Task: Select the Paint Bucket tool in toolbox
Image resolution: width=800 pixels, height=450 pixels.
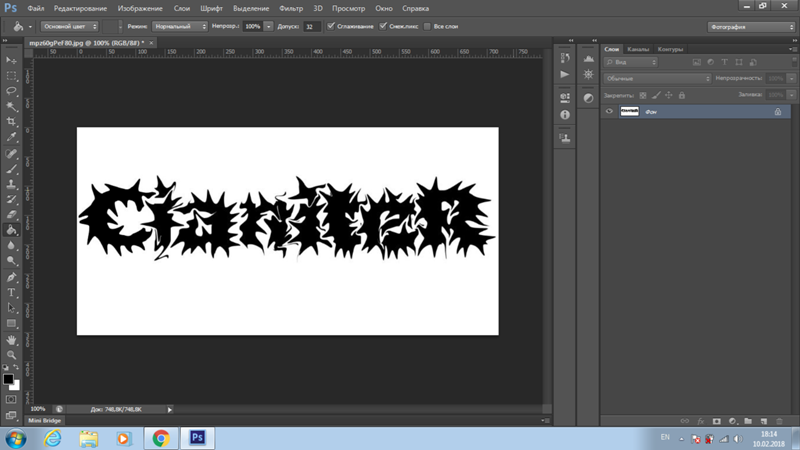Action: pos(11,230)
